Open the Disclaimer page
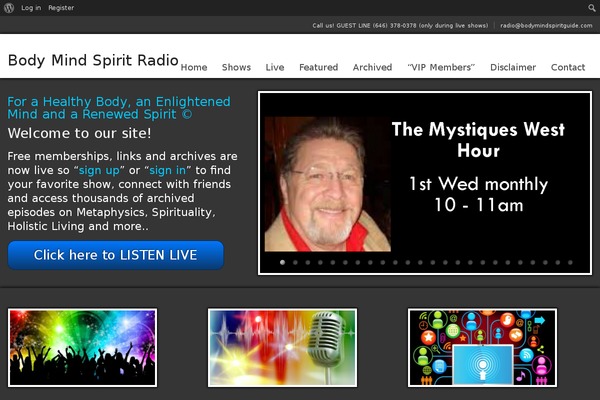The width and height of the screenshot is (600, 400). click(513, 67)
